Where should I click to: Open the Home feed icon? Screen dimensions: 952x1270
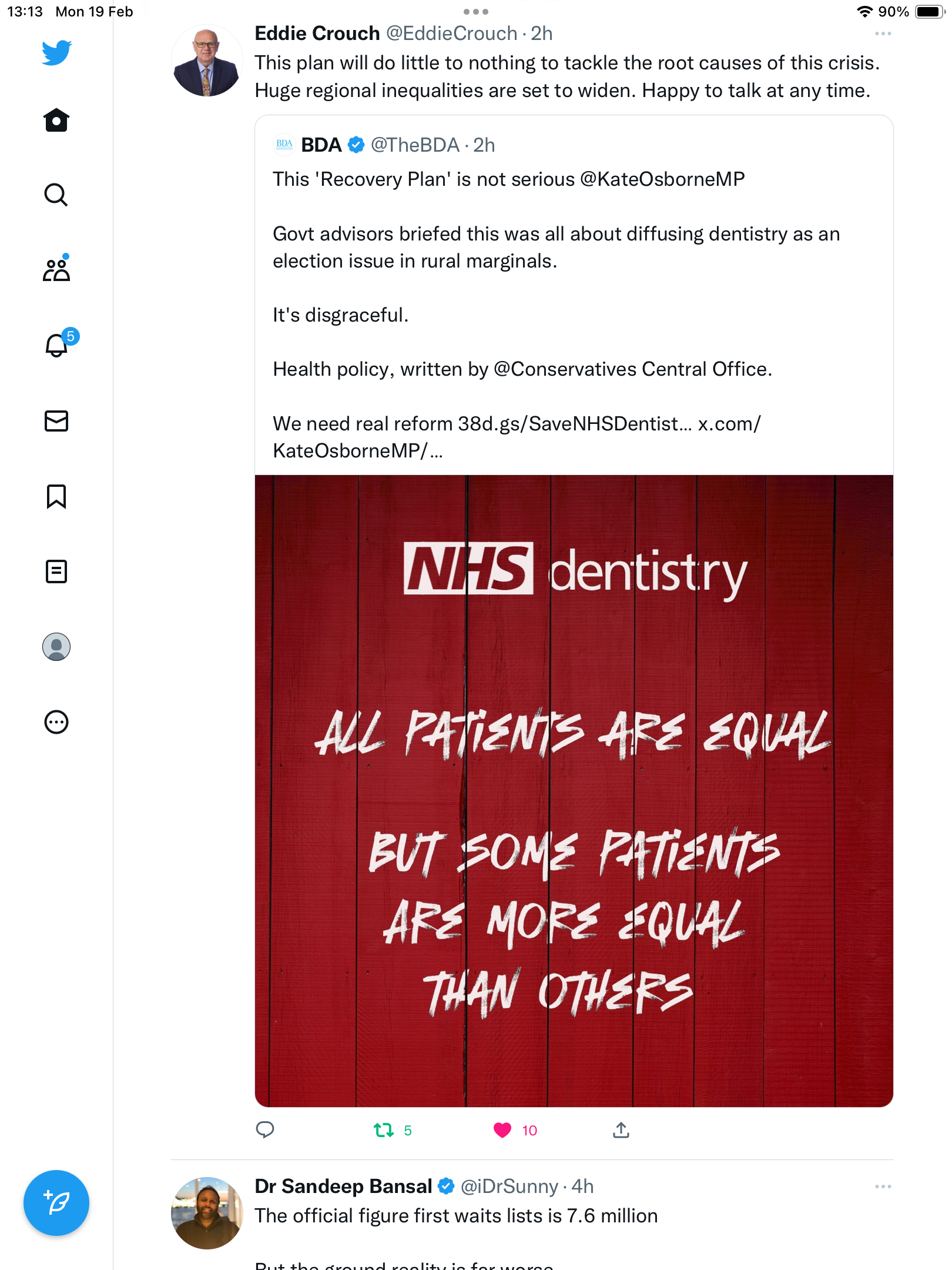coord(56,120)
